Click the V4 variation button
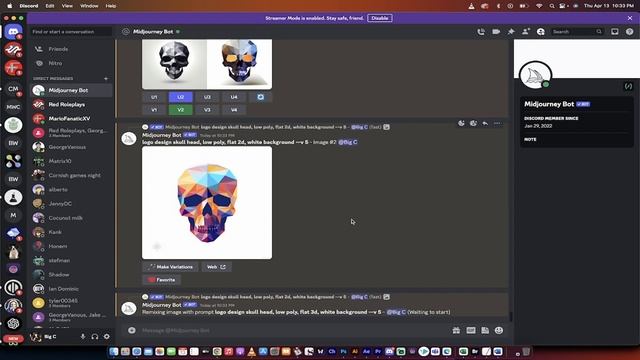Viewport: 640px width, 360px height. coord(233,110)
